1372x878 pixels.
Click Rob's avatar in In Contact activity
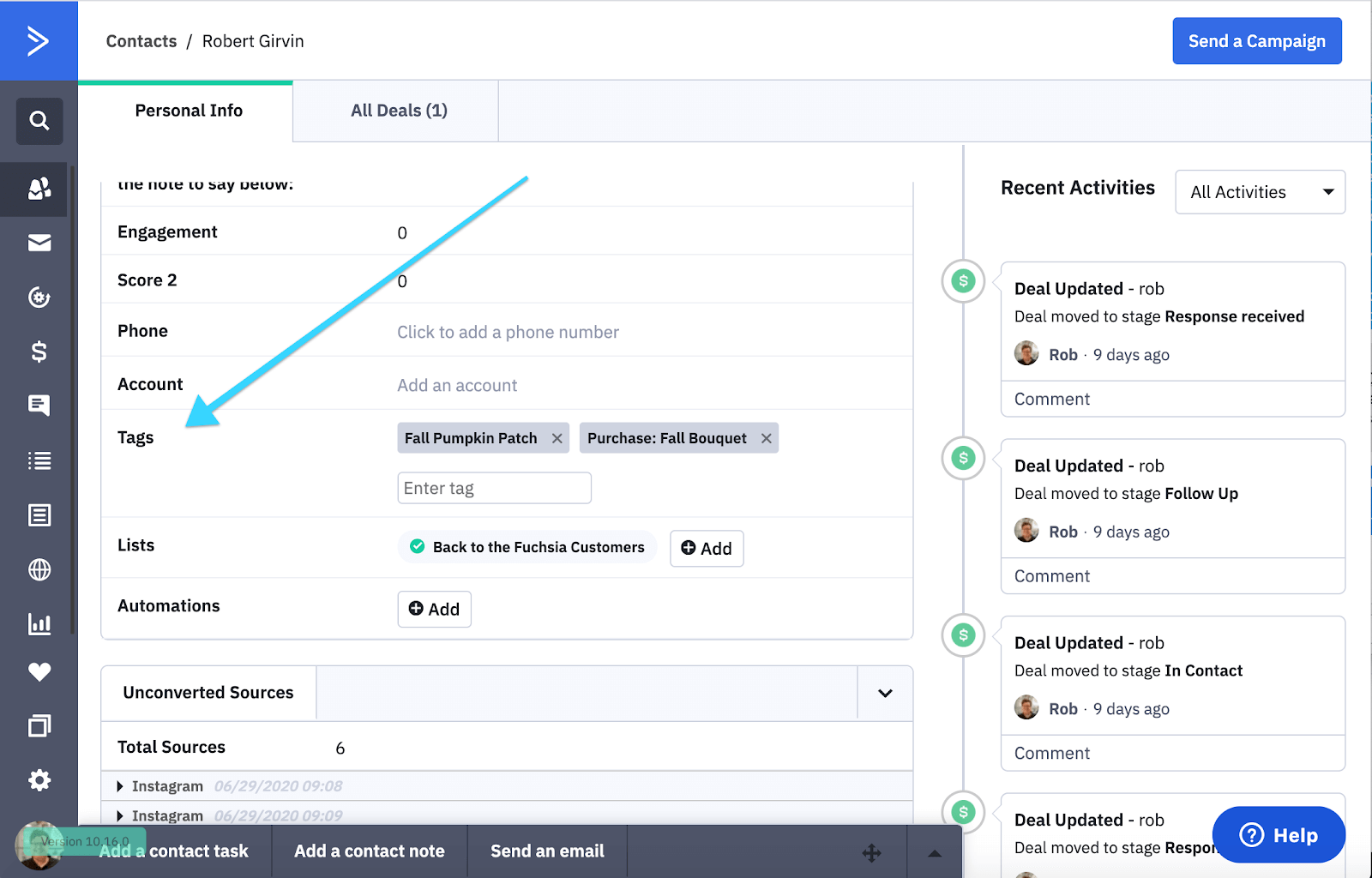coord(1026,707)
